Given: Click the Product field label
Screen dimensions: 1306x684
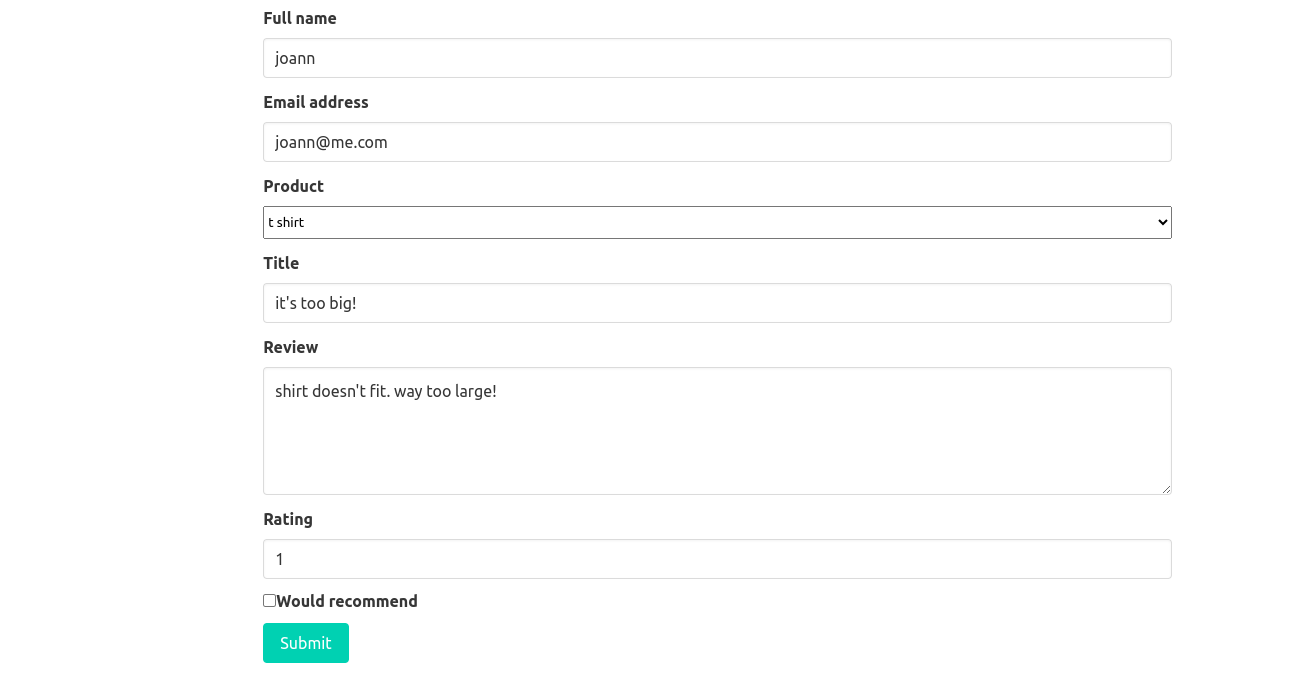Looking at the screenshot, I should click(x=293, y=186).
